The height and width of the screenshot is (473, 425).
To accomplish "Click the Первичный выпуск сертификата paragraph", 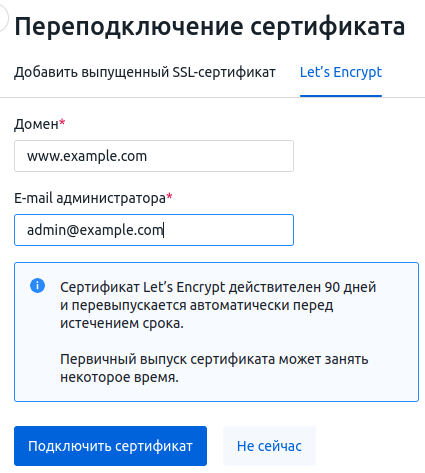I will (214, 368).
